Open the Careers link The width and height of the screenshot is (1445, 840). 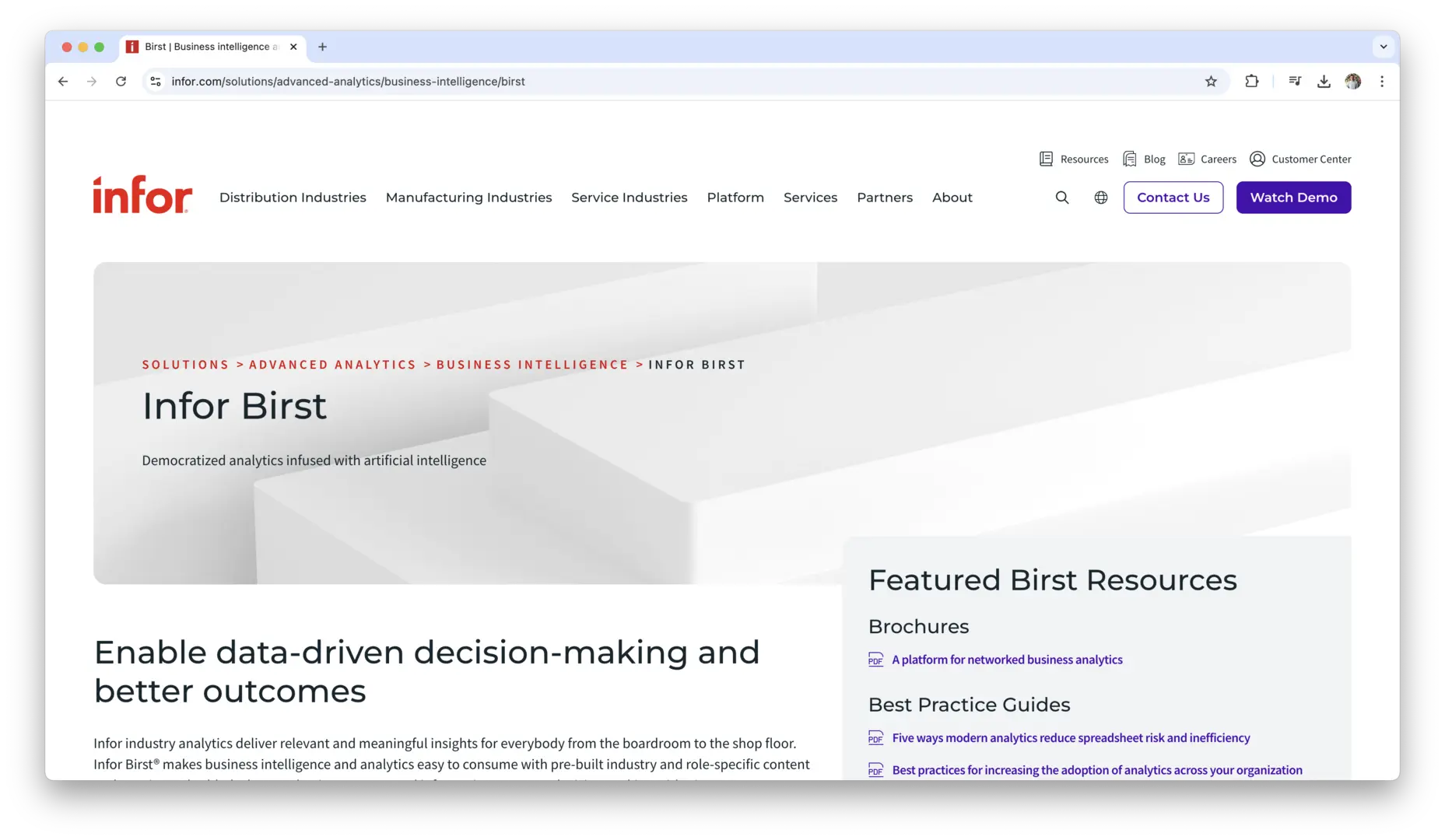pos(1219,159)
